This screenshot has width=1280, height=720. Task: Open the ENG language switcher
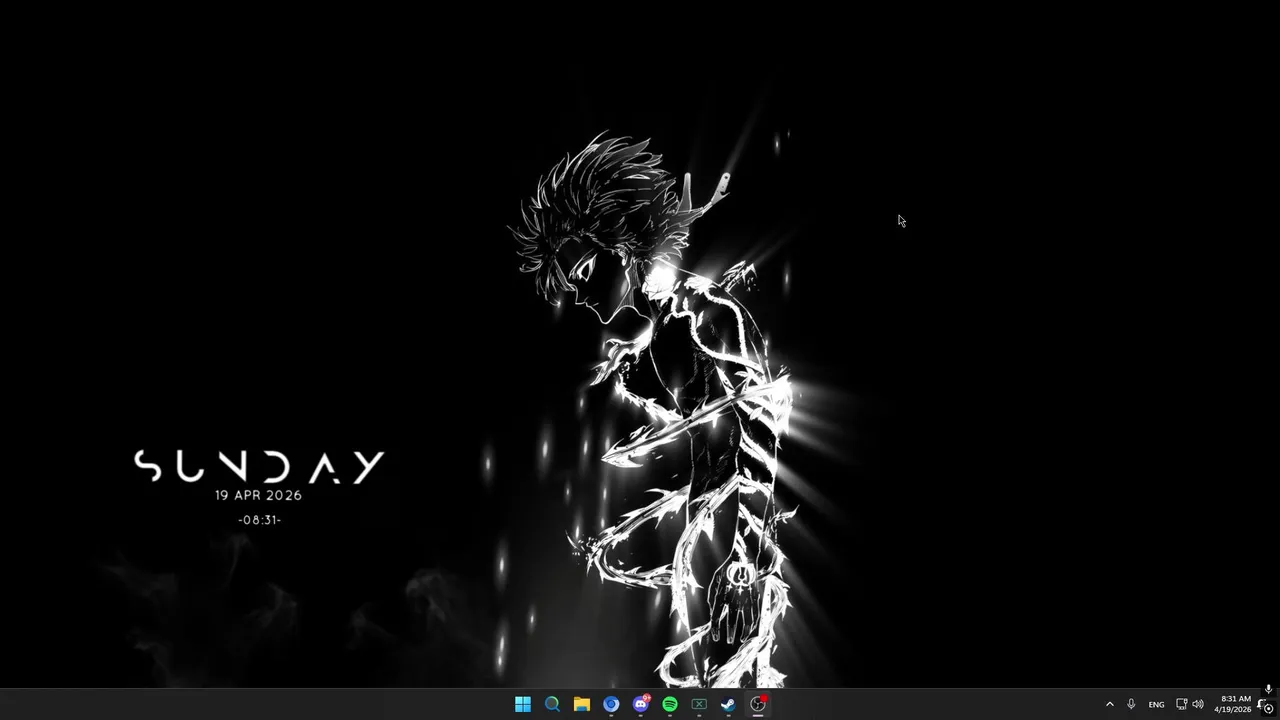[1156, 704]
